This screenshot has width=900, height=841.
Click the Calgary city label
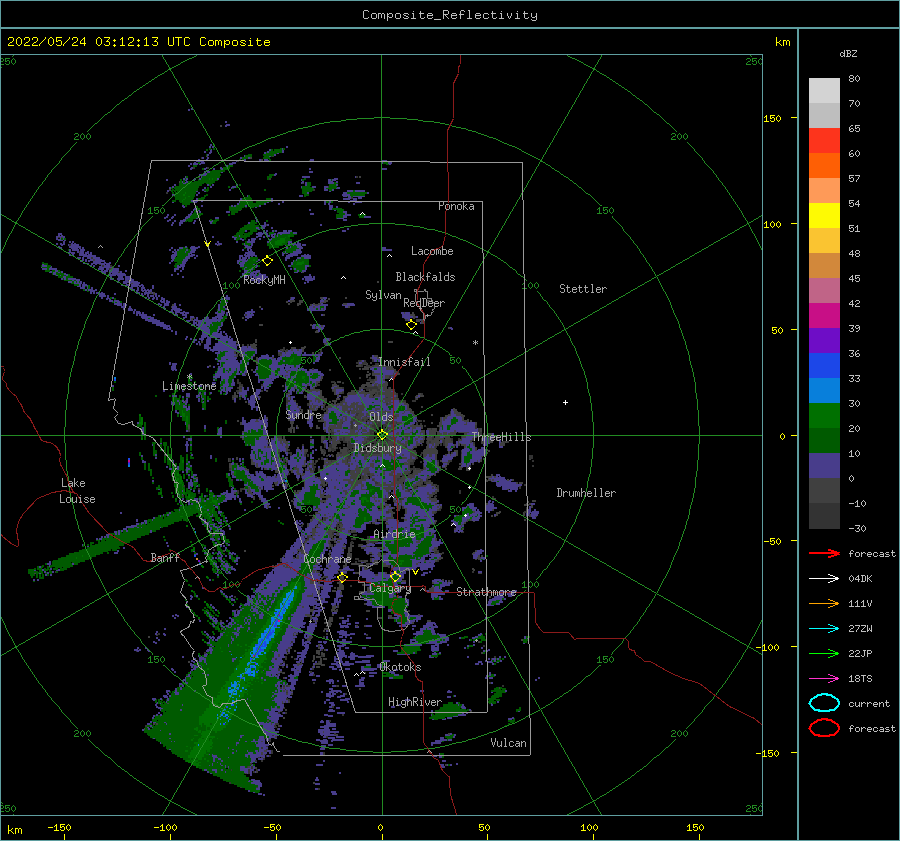(x=390, y=588)
